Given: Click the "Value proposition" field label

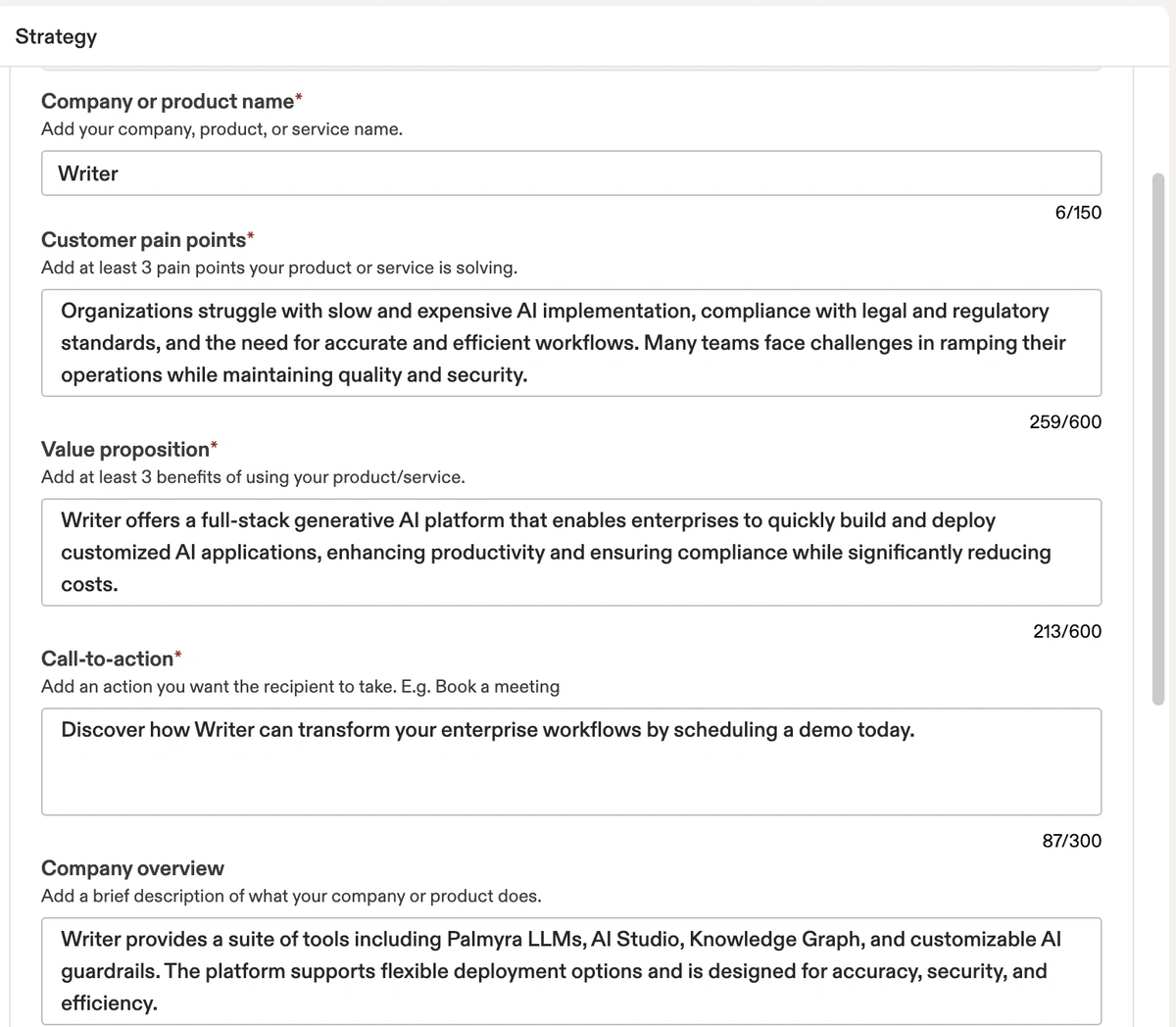Looking at the screenshot, I should pyautogui.click(x=125, y=450).
